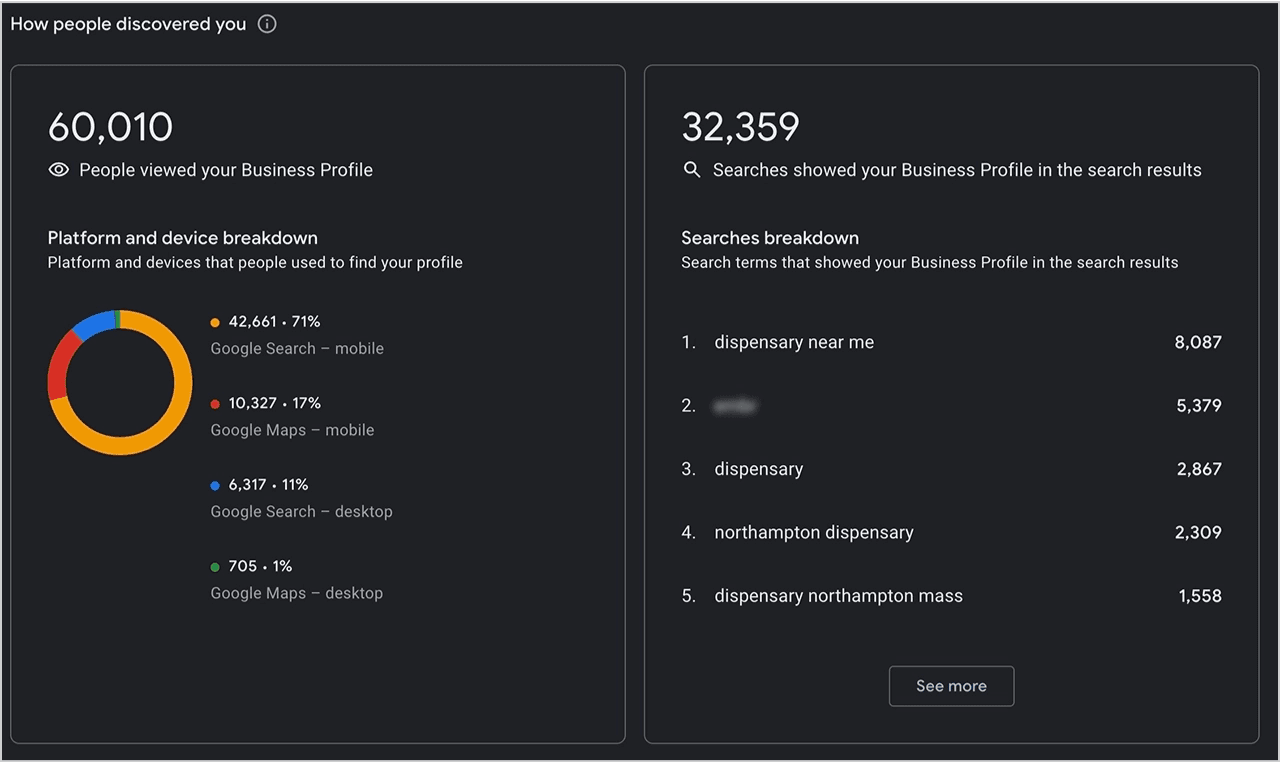This screenshot has height=762, width=1280.
Task: Select the 'dispensary near me' search term
Action: coord(794,342)
